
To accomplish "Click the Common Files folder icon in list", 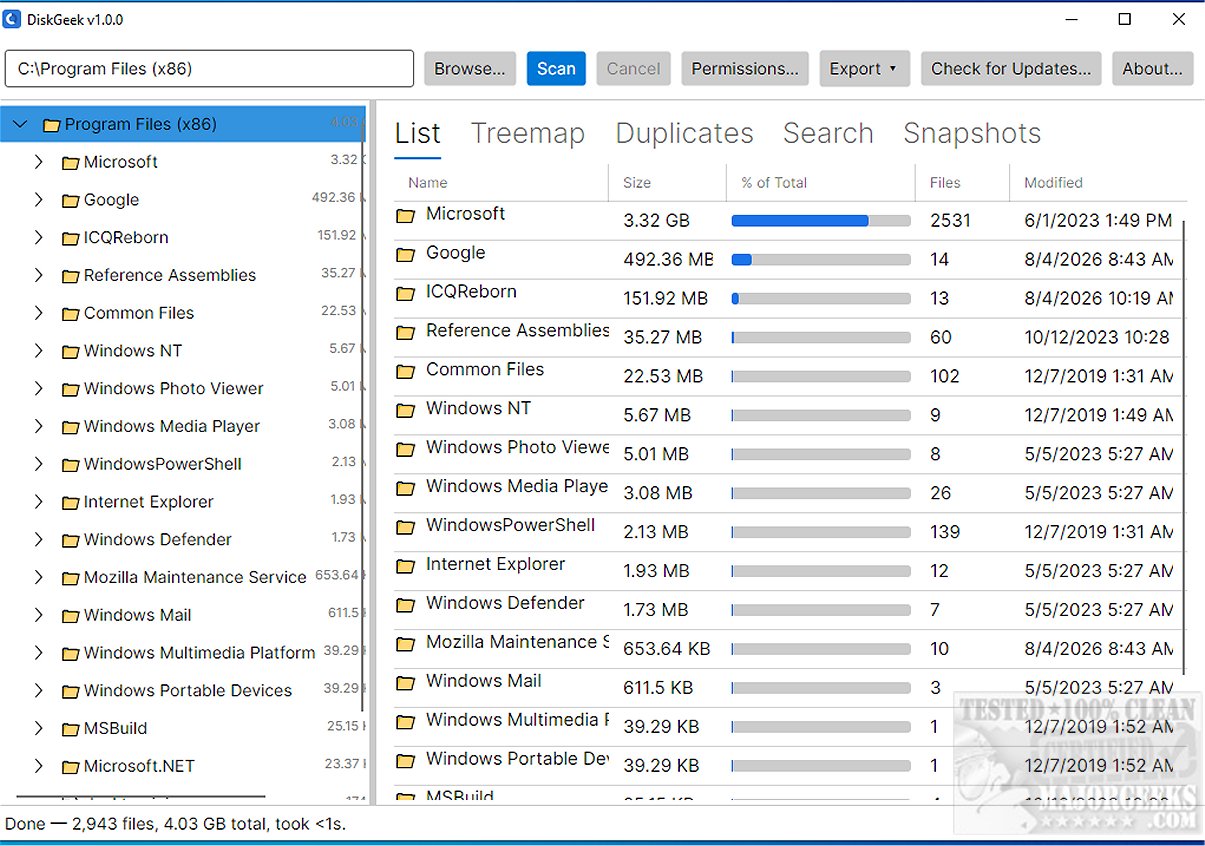I will [405, 372].
